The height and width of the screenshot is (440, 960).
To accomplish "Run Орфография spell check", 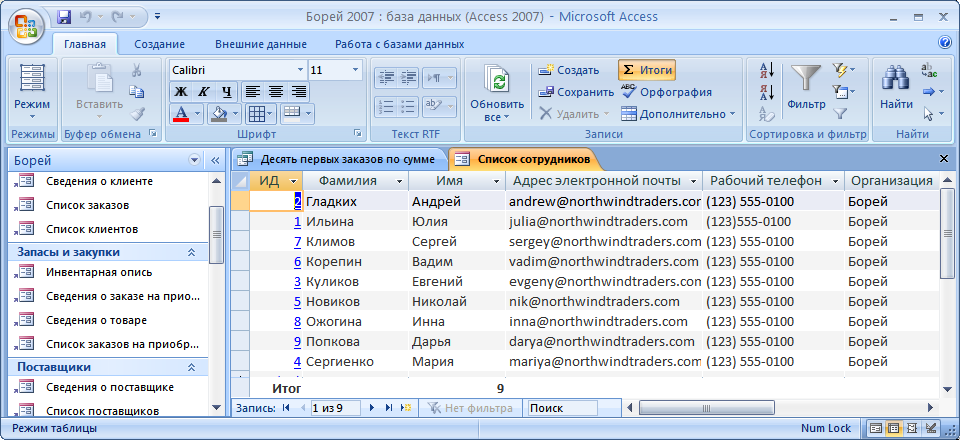I will [x=667, y=92].
